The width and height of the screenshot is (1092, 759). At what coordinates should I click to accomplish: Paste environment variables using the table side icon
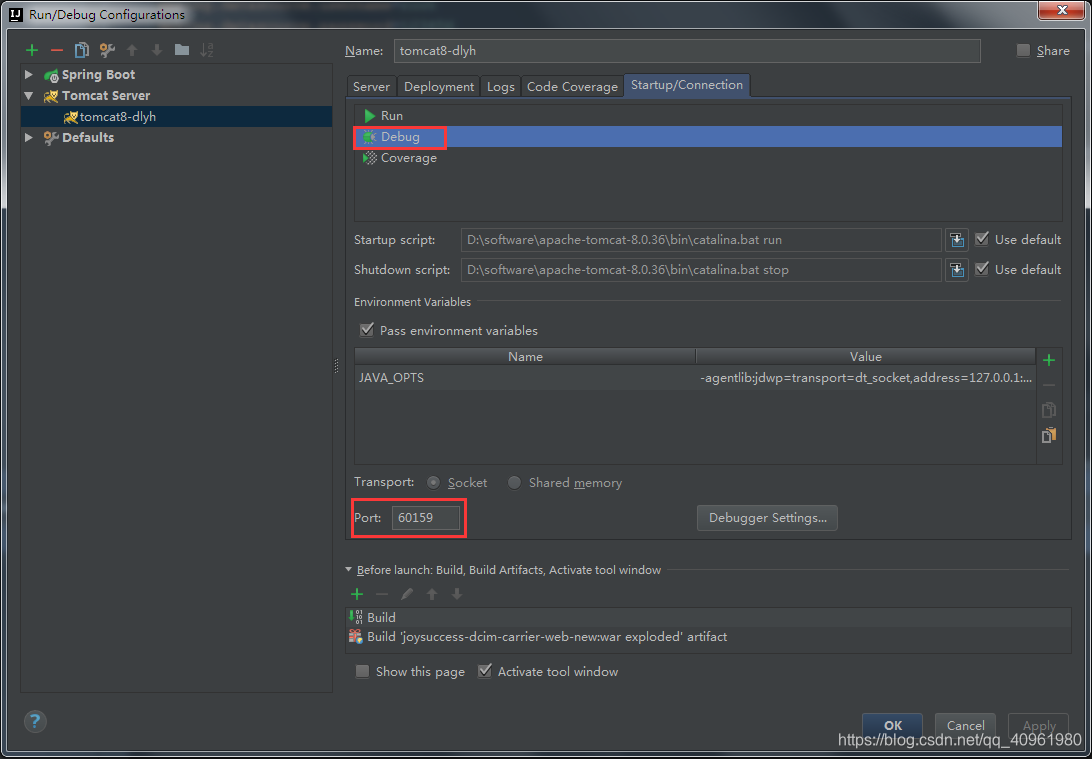(1049, 435)
